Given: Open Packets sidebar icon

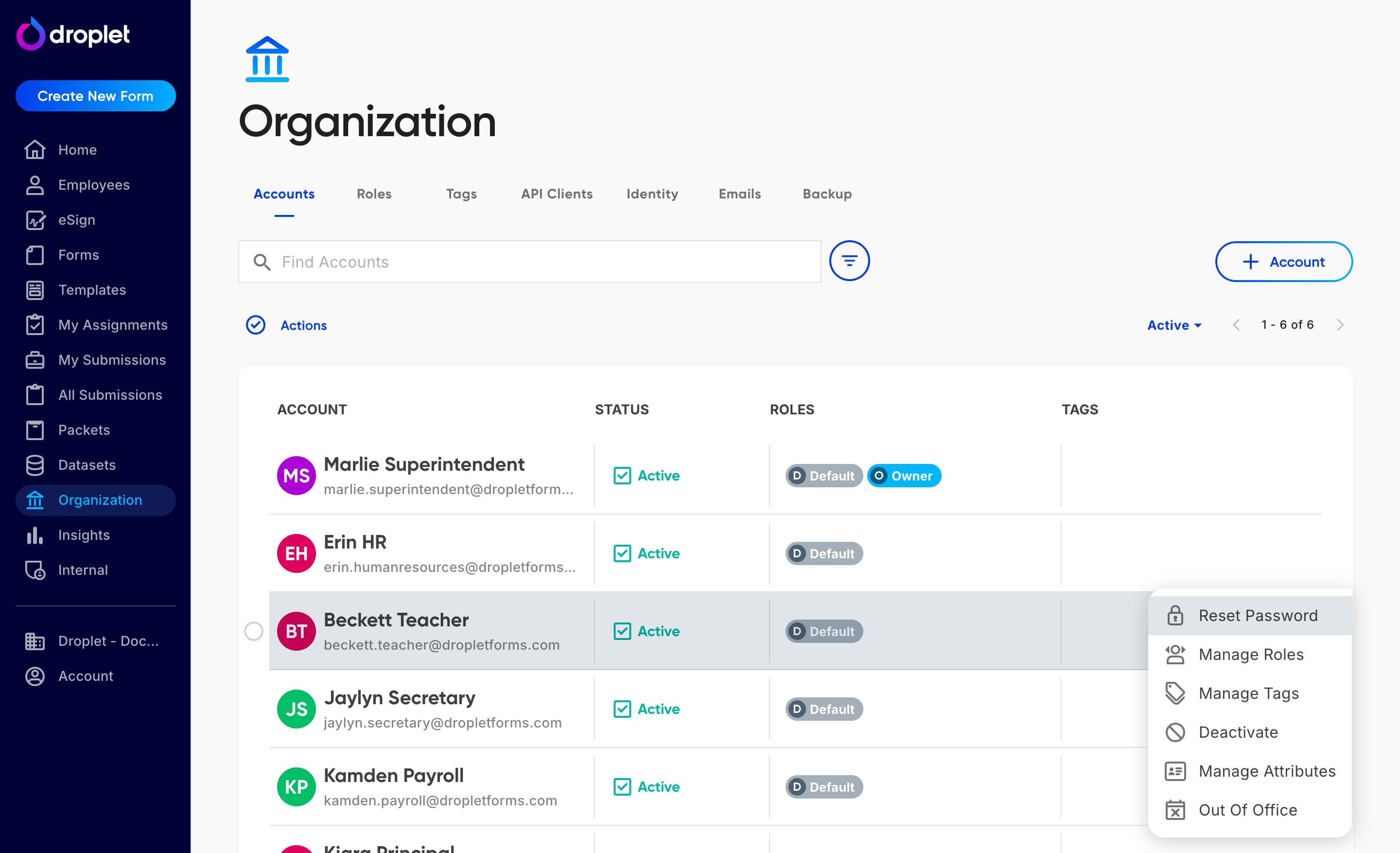Looking at the screenshot, I should [x=35, y=430].
